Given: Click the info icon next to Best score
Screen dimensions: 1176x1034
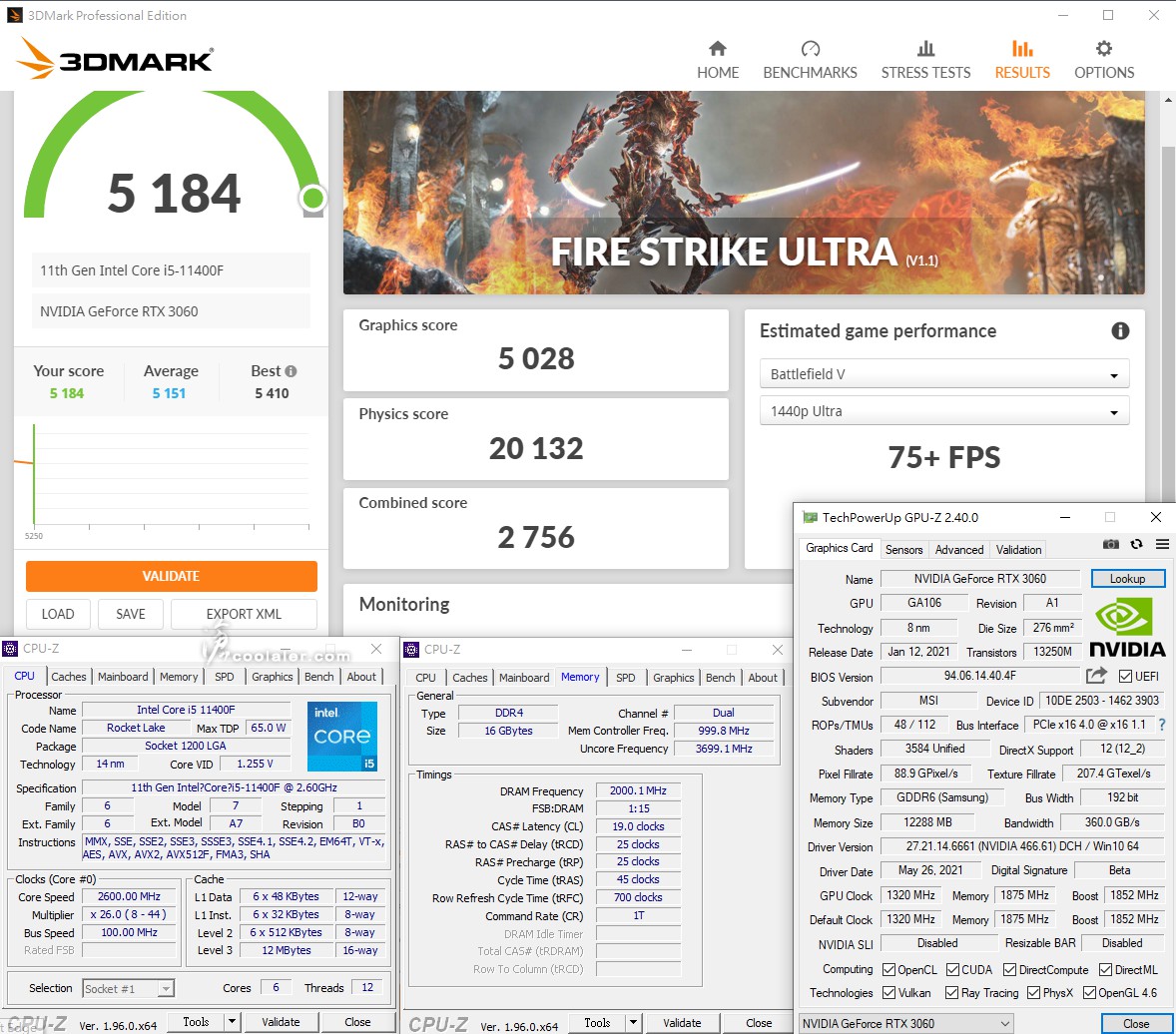Looking at the screenshot, I should pos(291,371).
